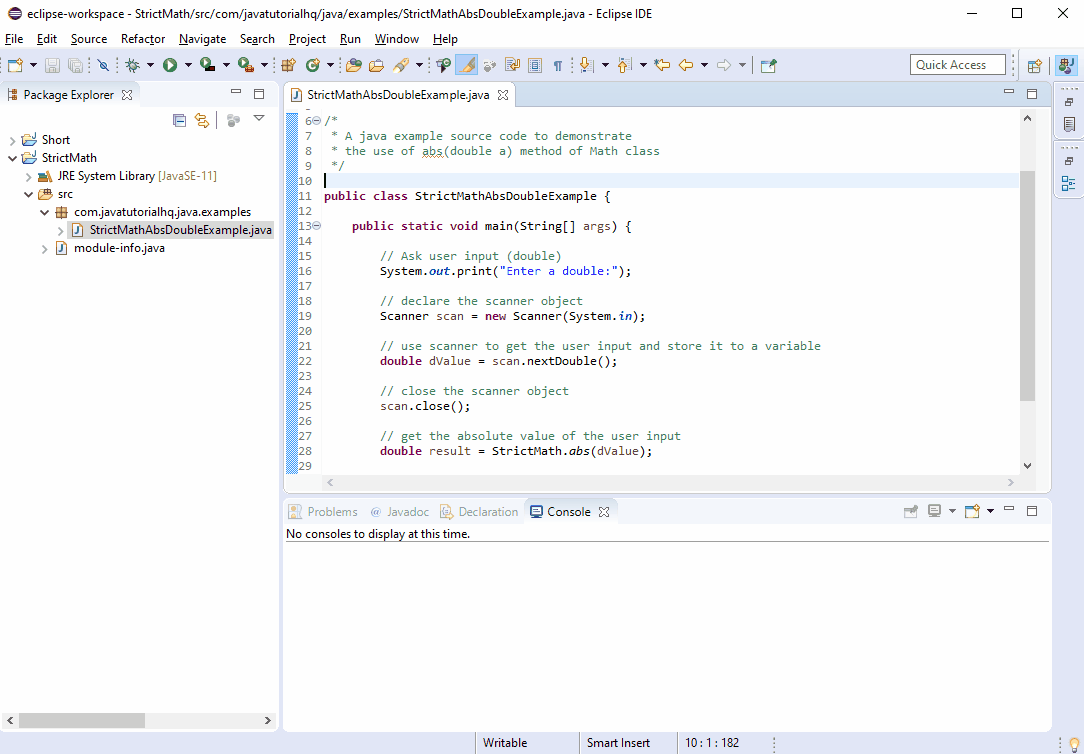Open a new console view from the Console toolbar
The width and height of the screenshot is (1084, 754).
point(972,510)
